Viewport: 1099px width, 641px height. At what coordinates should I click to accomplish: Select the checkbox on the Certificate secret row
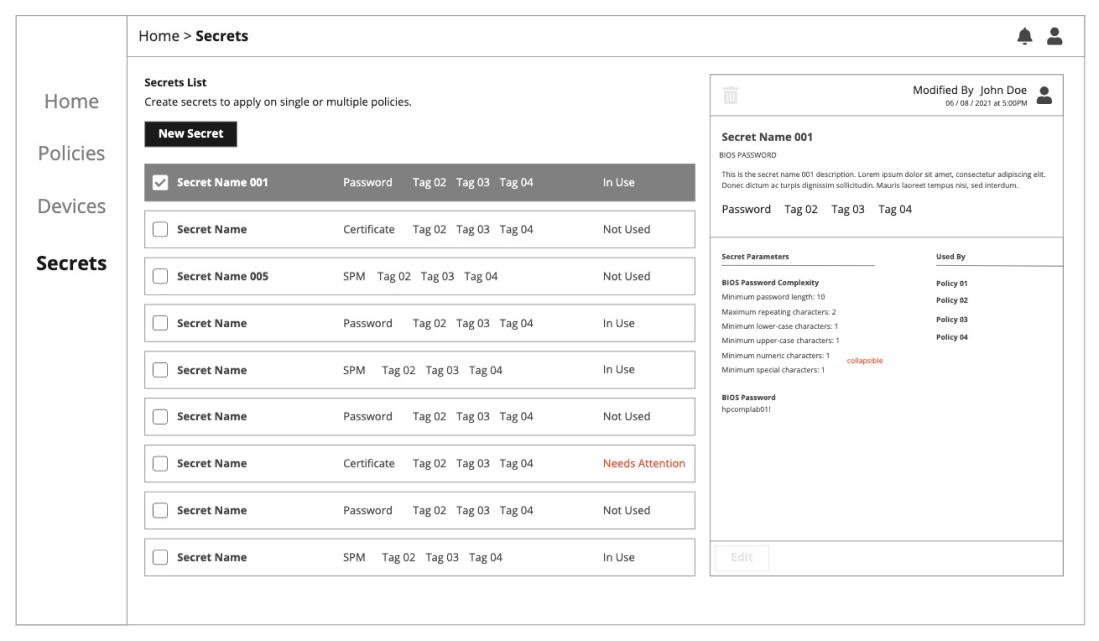coord(160,230)
